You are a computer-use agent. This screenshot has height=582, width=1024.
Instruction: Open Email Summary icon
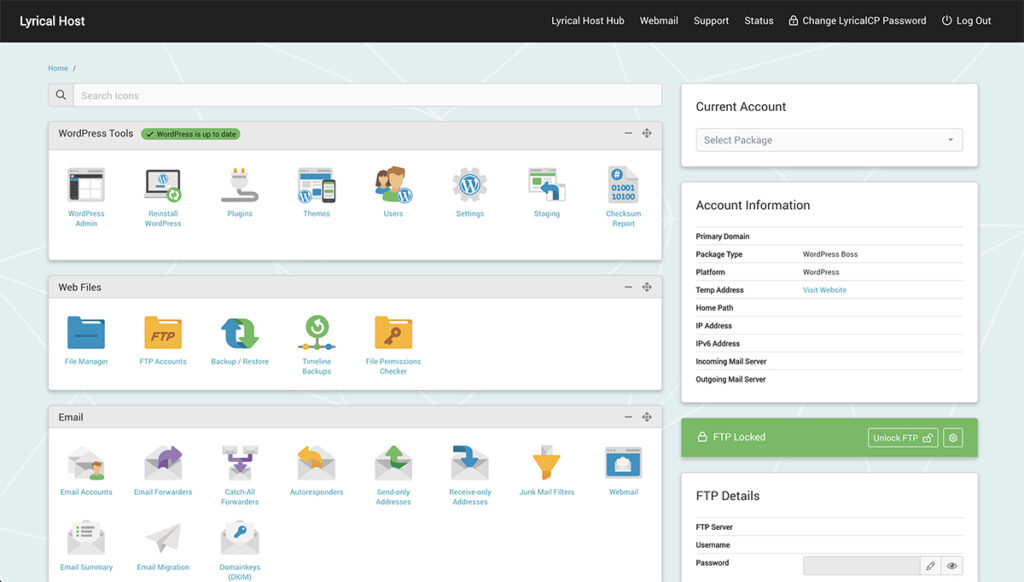(x=86, y=538)
